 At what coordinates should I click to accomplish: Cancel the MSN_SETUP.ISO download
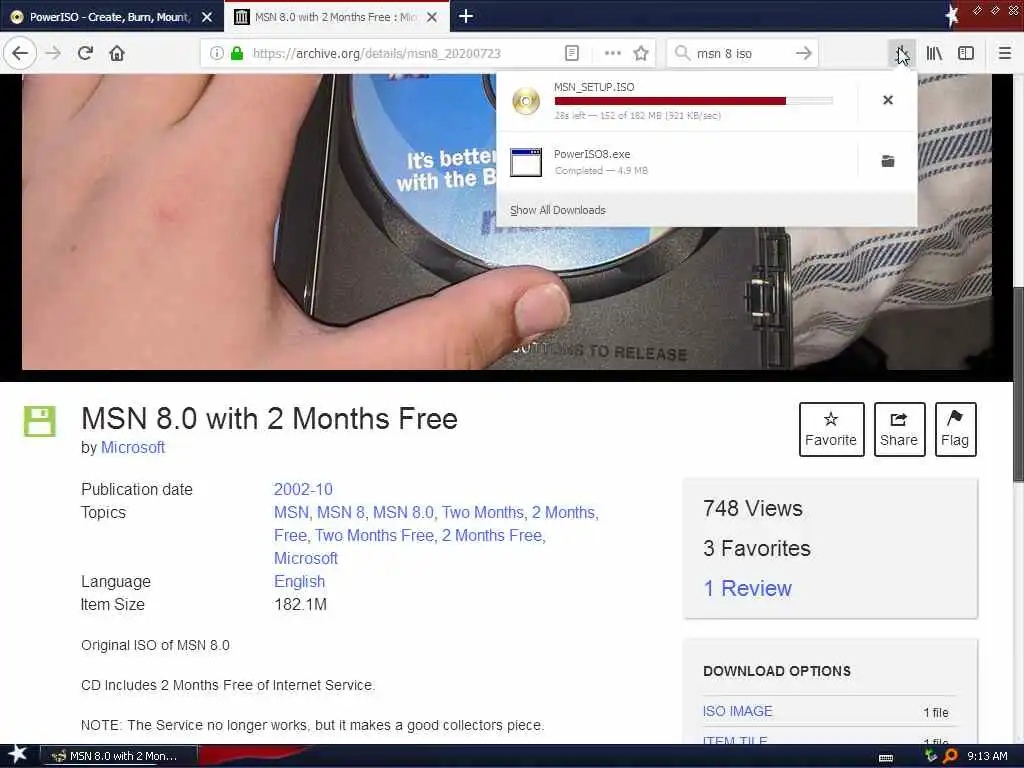tap(888, 100)
